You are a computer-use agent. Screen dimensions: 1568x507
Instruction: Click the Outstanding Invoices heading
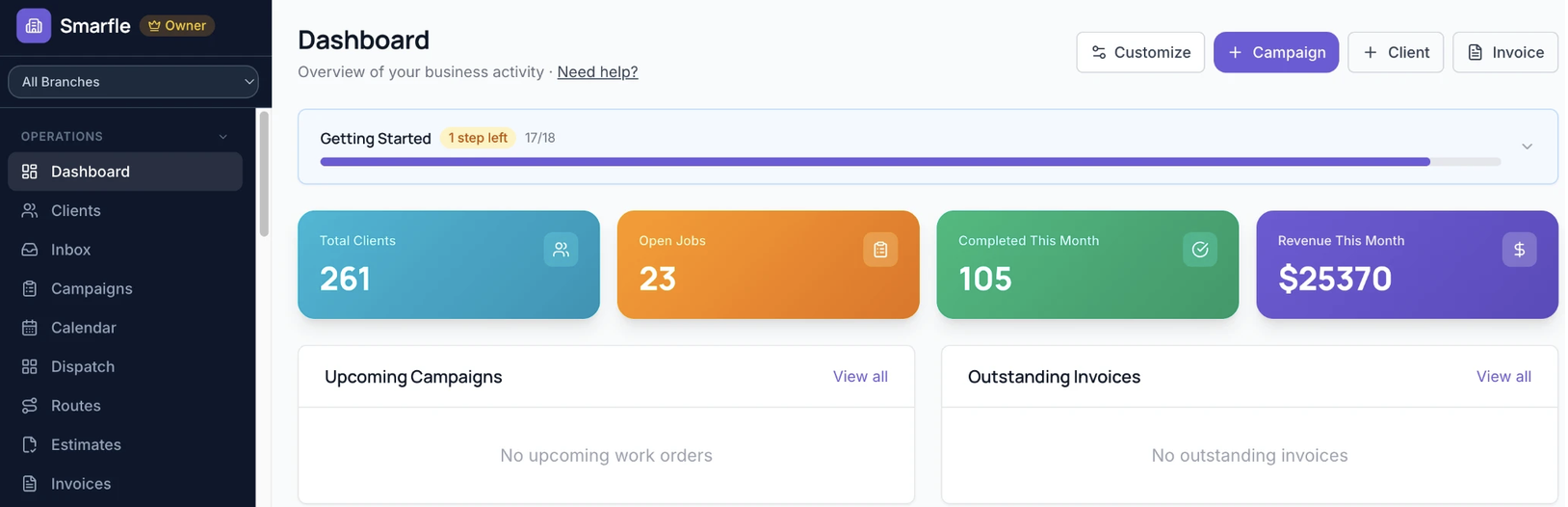[1054, 377]
